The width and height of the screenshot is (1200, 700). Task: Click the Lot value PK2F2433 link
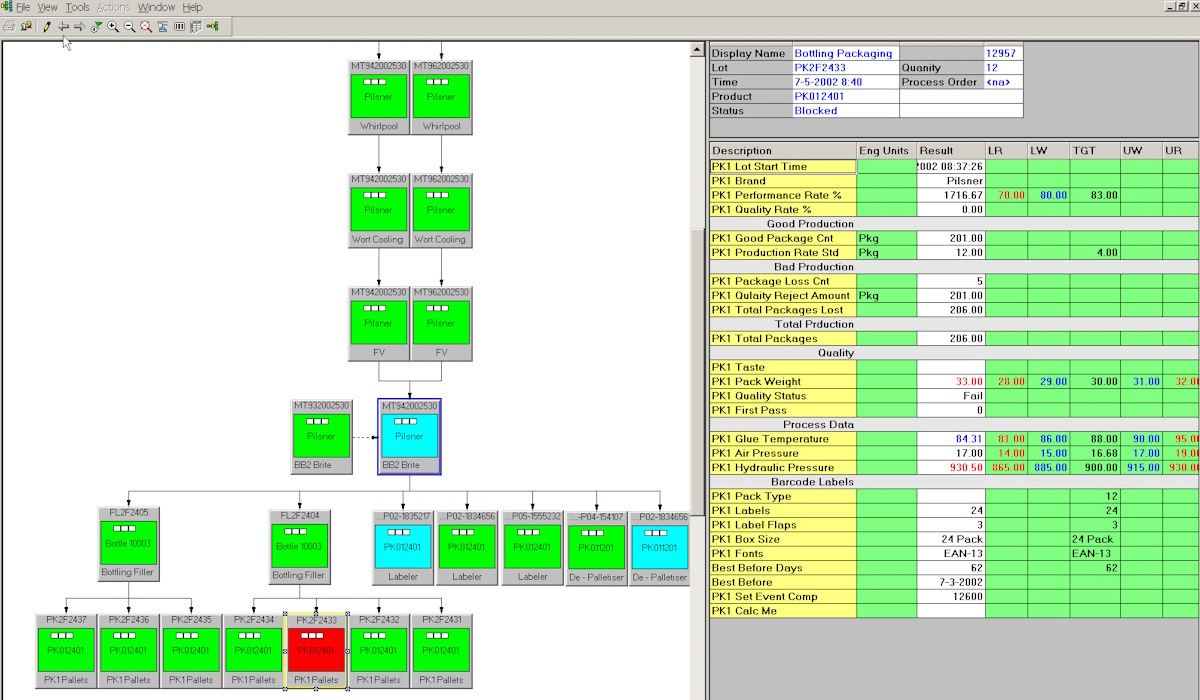pyautogui.click(x=816, y=68)
